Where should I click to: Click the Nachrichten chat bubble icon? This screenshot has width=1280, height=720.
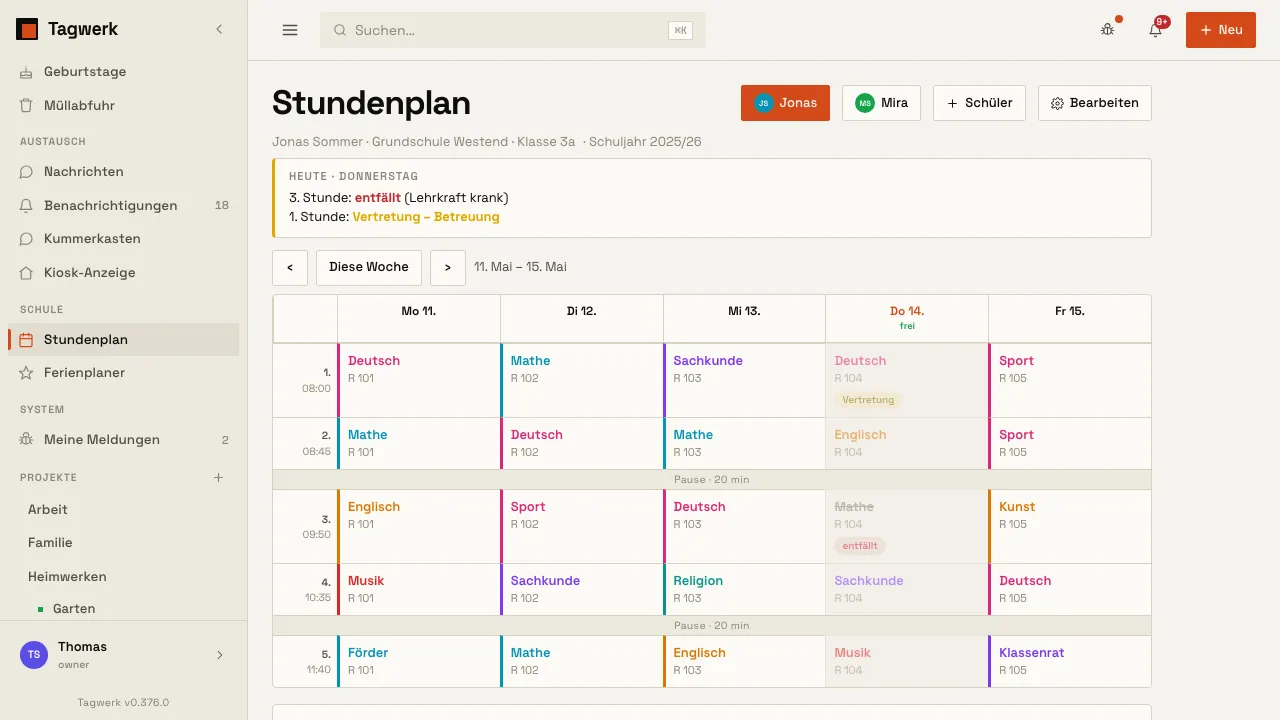tap(27, 172)
